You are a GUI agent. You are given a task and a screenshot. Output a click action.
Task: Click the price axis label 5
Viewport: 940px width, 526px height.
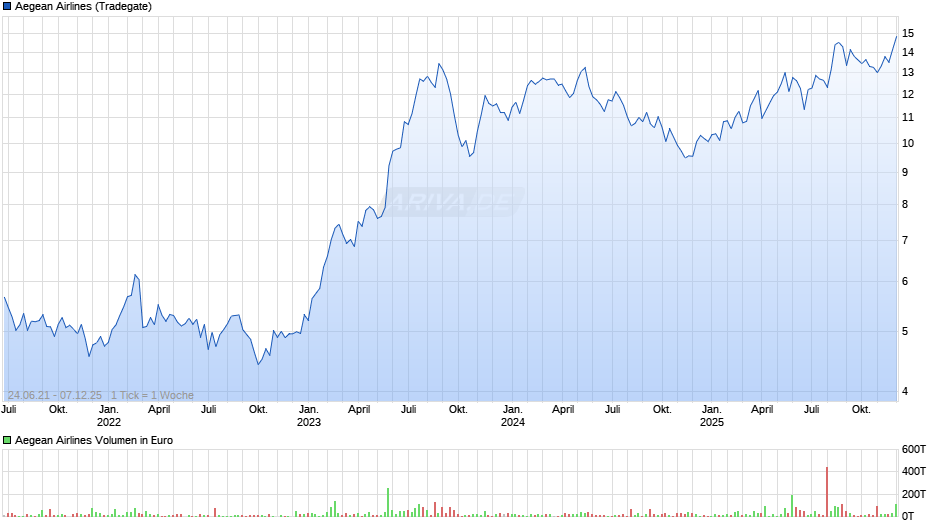click(905, 332)
